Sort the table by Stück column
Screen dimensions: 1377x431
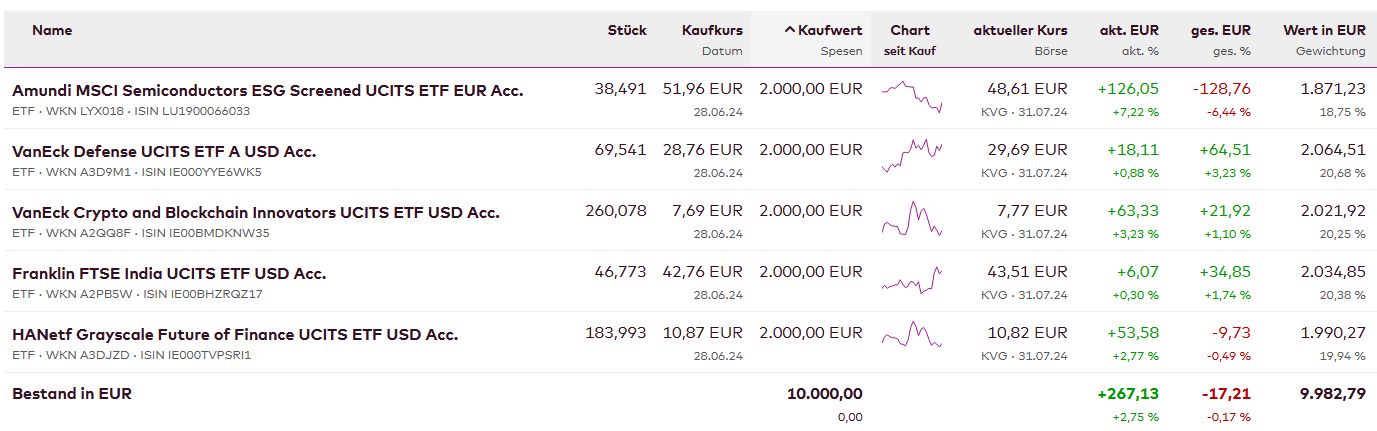(x=627, y=31)
